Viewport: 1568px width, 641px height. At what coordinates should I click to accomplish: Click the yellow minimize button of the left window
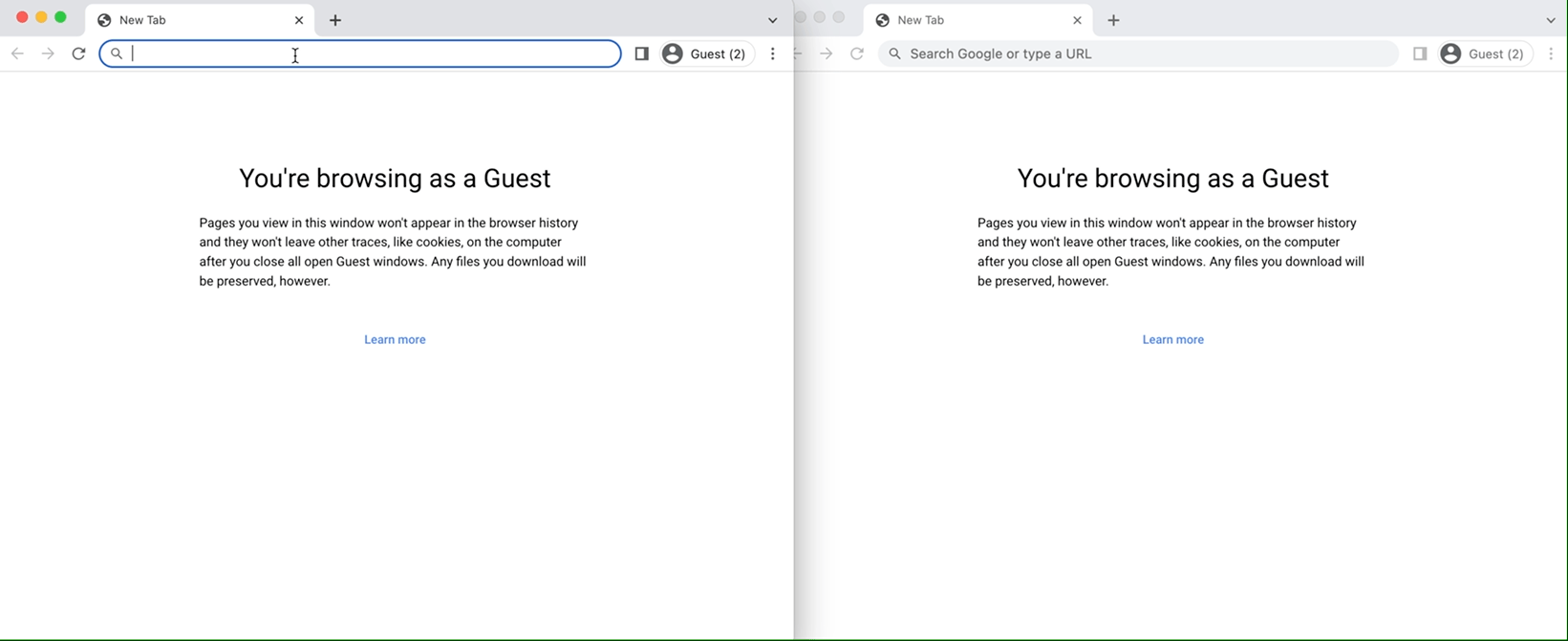[x=41, y=17]
